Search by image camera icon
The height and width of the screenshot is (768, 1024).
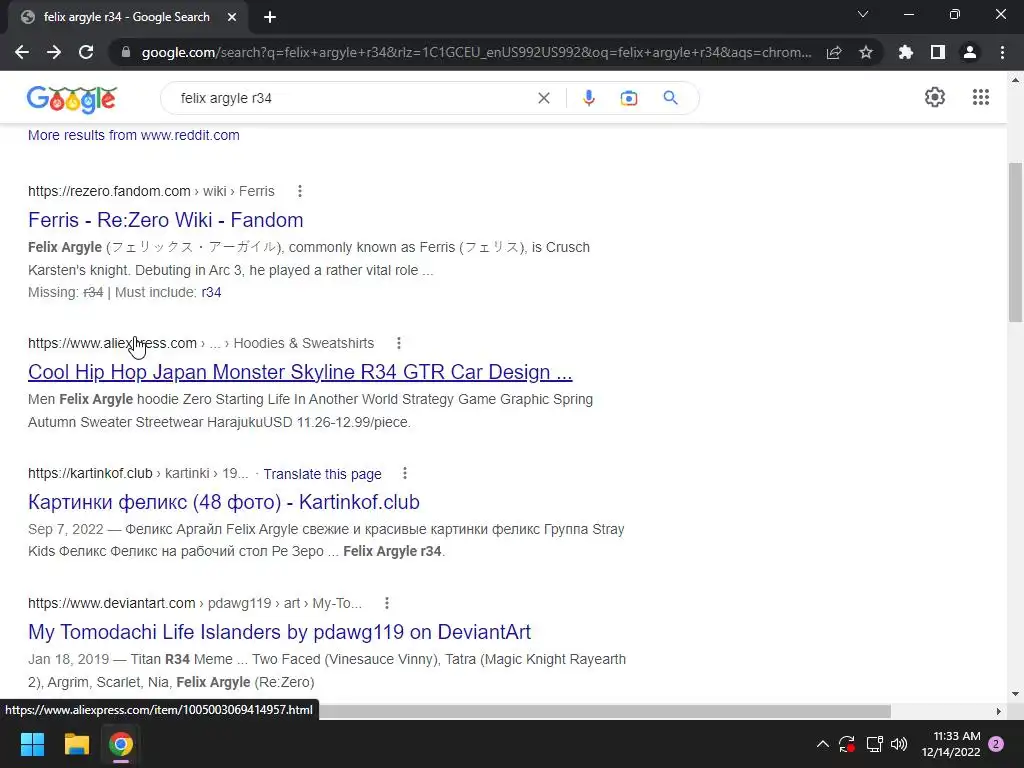click(x=629, y=98)
